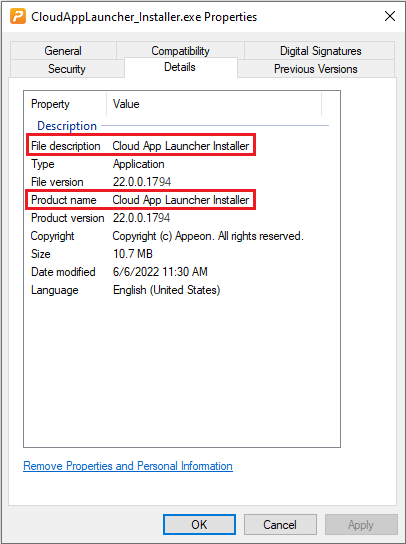
Task: Confirm with the OK button
Action: pos(199,525)
